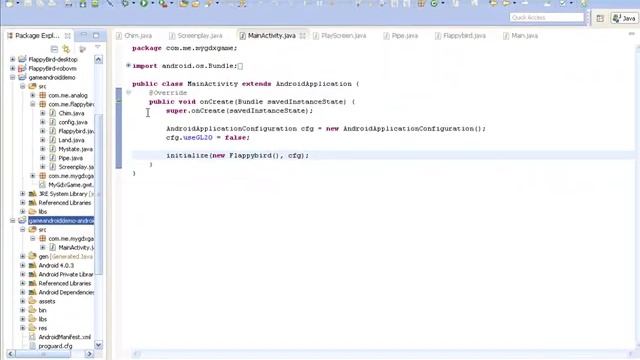Switch to the Flappybird.java editor tab
The height and width of the screenshot is (360, 640).
click(x=460, y=36)
